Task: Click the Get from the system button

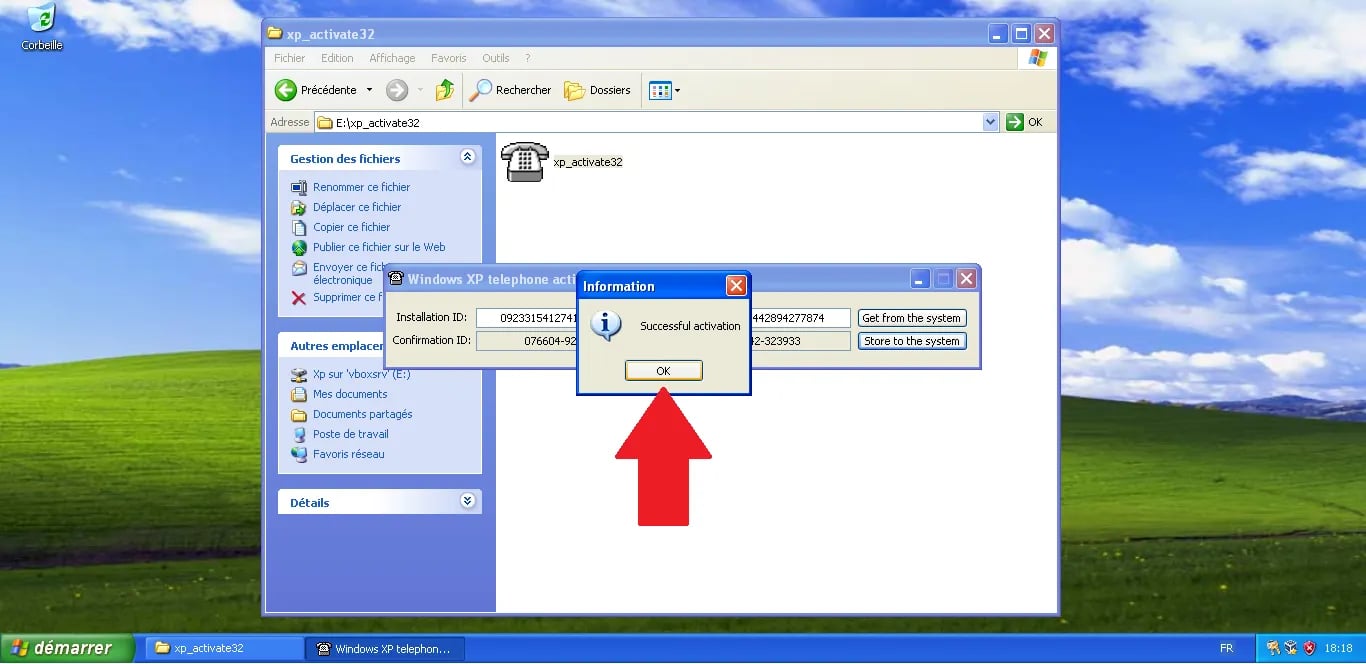Action: 911,318
